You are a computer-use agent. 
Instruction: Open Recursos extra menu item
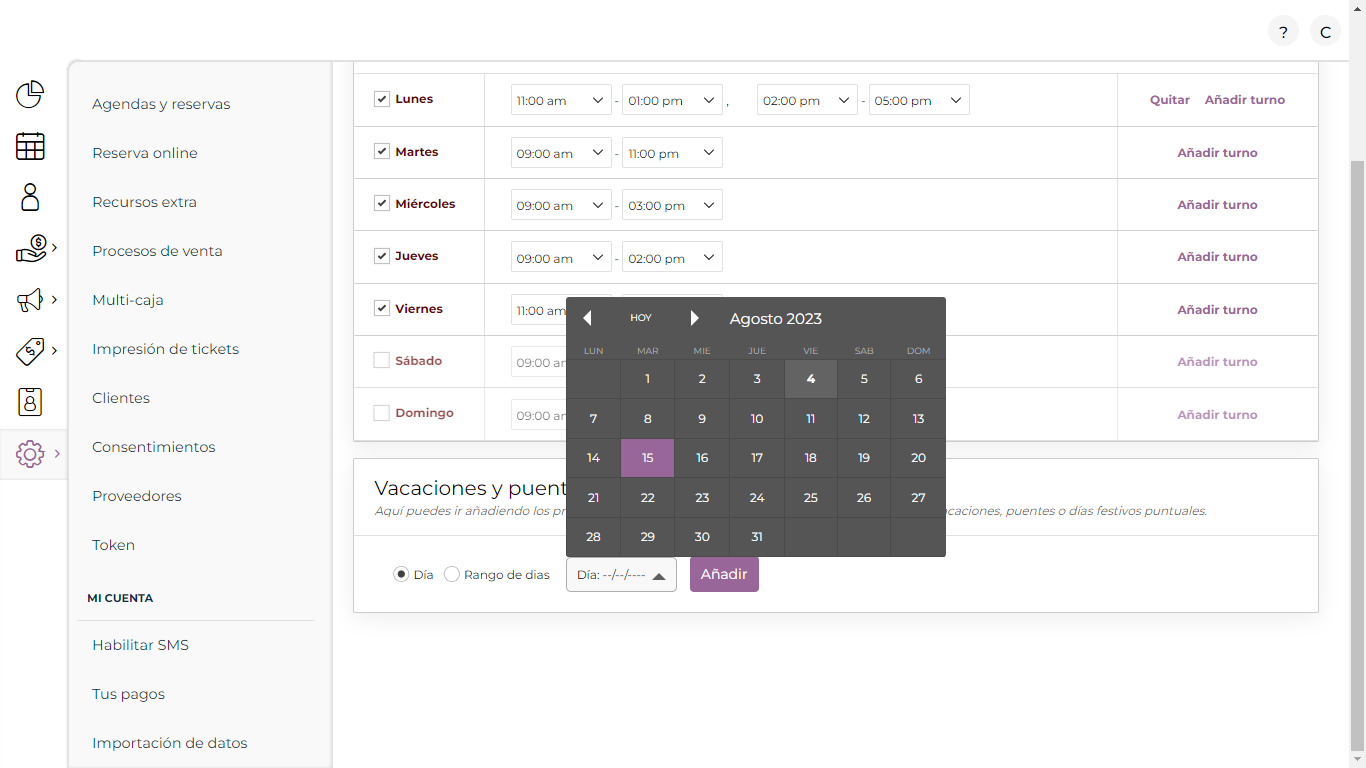[x=144, y=202]
